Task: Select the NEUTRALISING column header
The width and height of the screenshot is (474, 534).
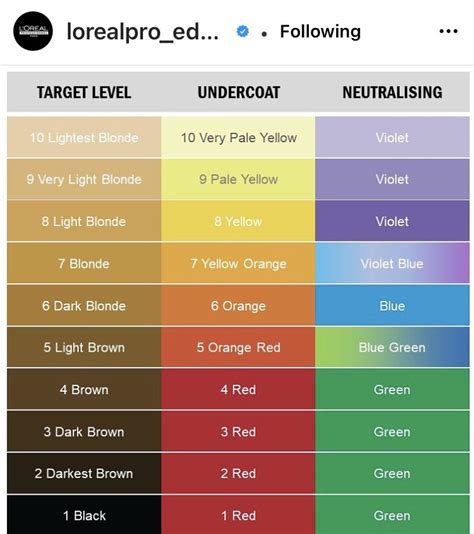Action: (x=392, y=92)
